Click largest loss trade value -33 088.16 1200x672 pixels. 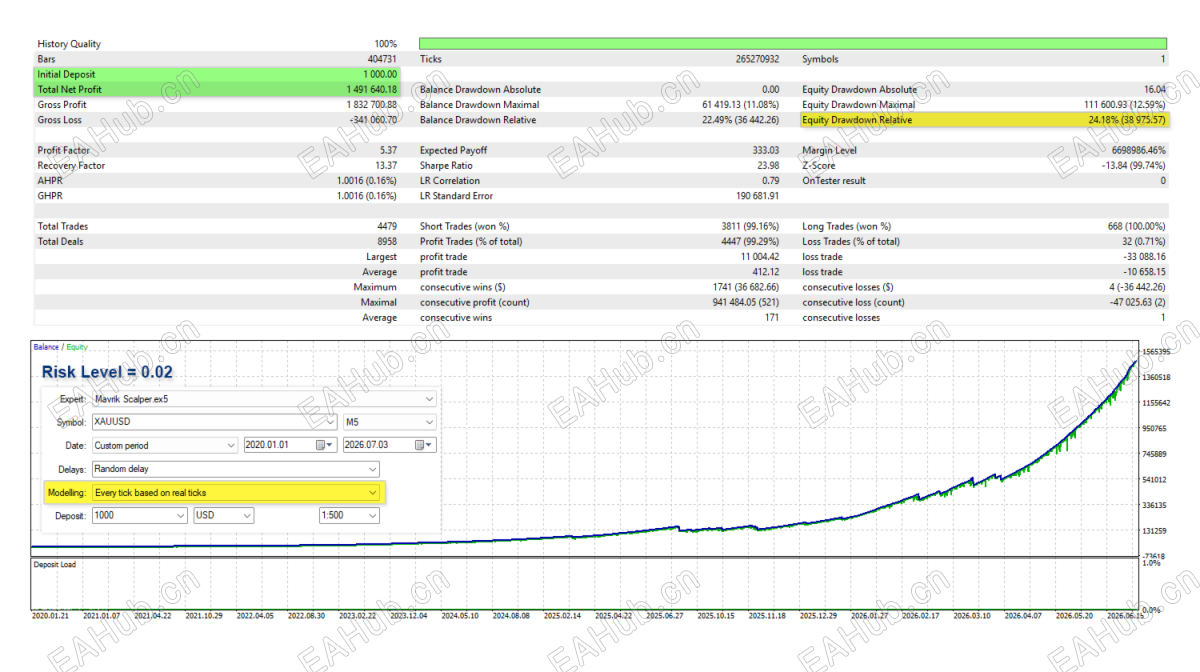coord(1146,257)
